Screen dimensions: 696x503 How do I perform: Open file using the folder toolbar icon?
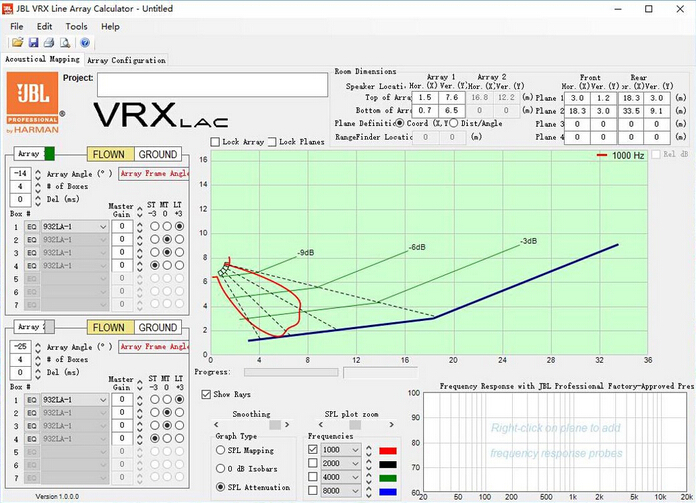(17, 43)
